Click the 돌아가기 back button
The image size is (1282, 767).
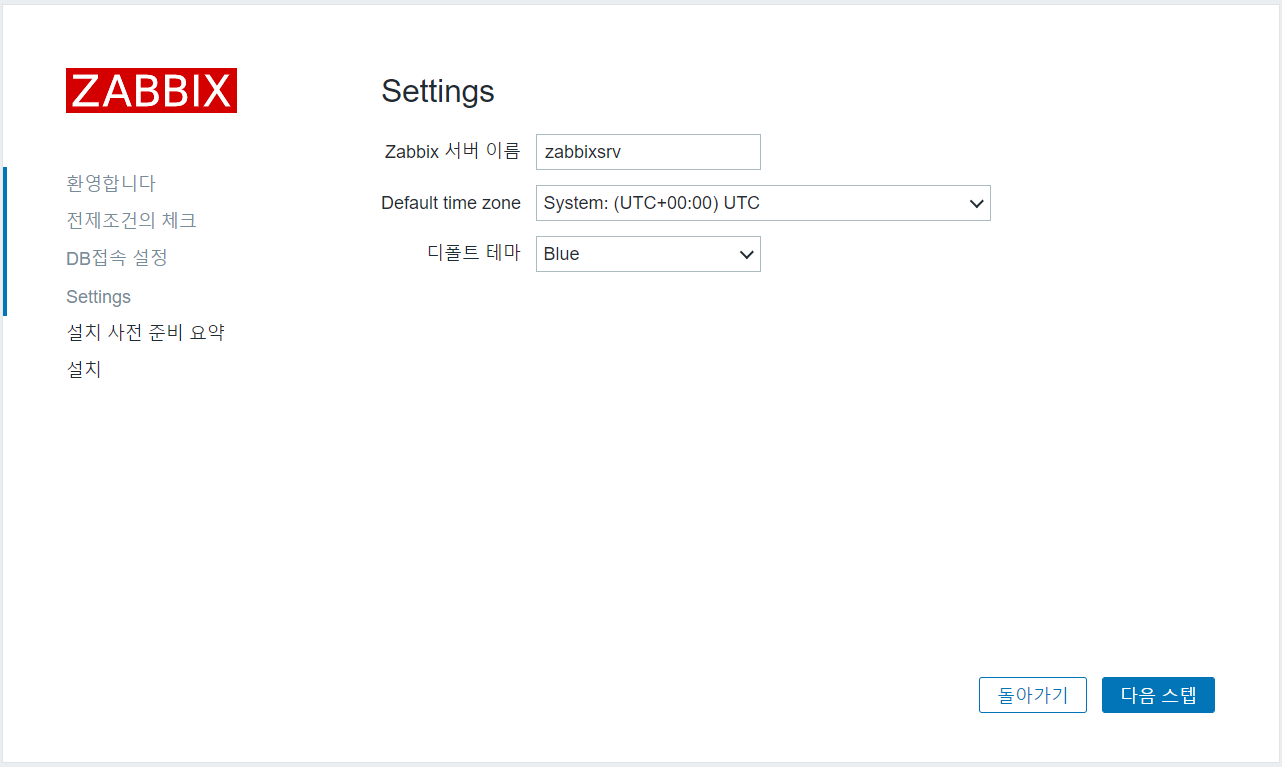pos(1033,695)
